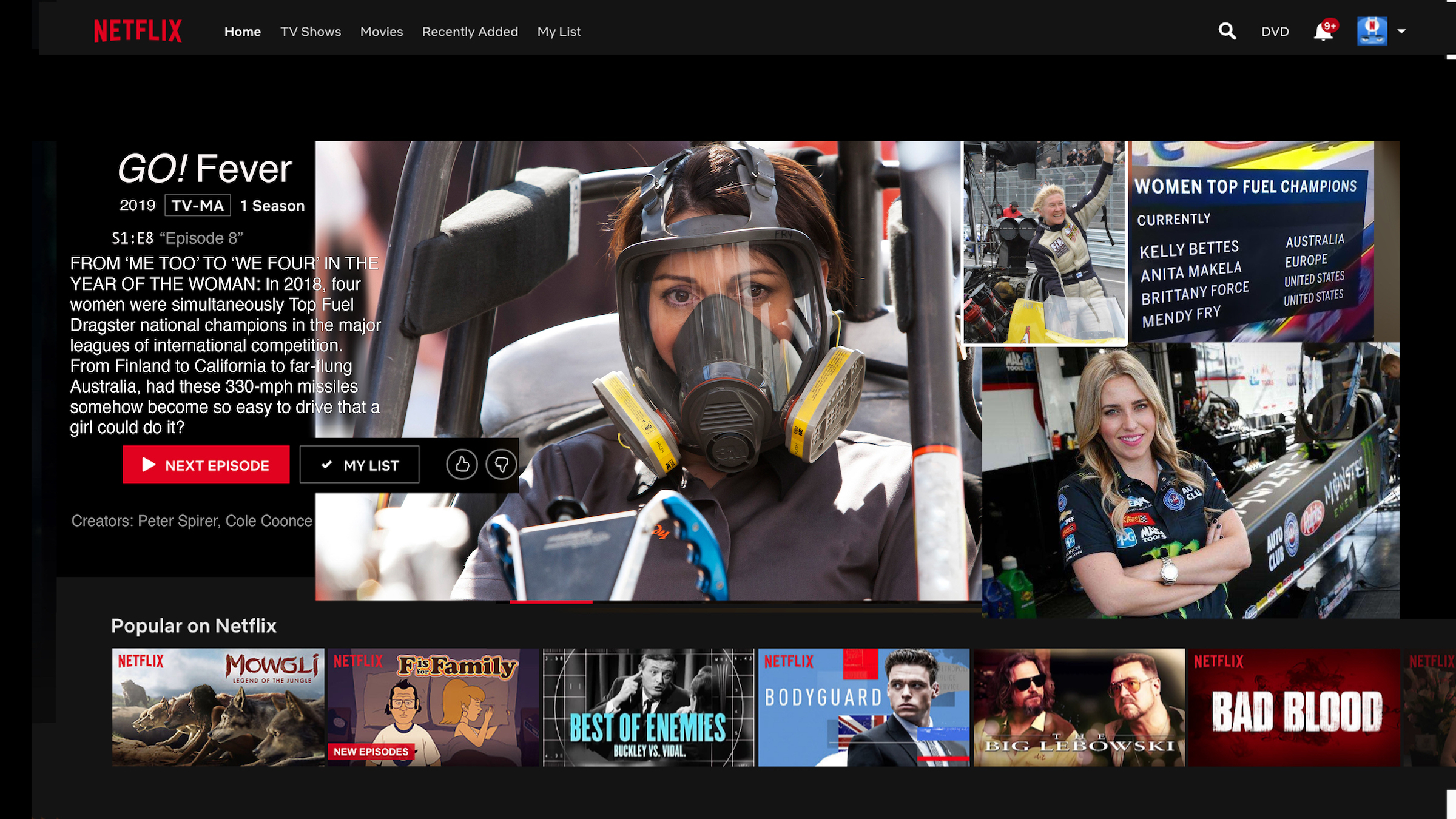Image resolution: width=1456 pixels, height=819 pixels.
Task: Open the search magnifier icon
Action: [1227, 31]
